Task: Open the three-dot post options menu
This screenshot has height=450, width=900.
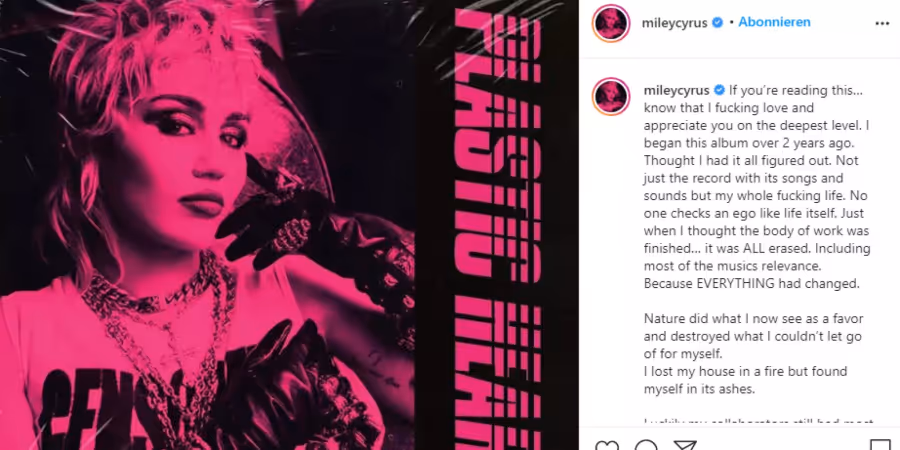Action: point(882,24)
